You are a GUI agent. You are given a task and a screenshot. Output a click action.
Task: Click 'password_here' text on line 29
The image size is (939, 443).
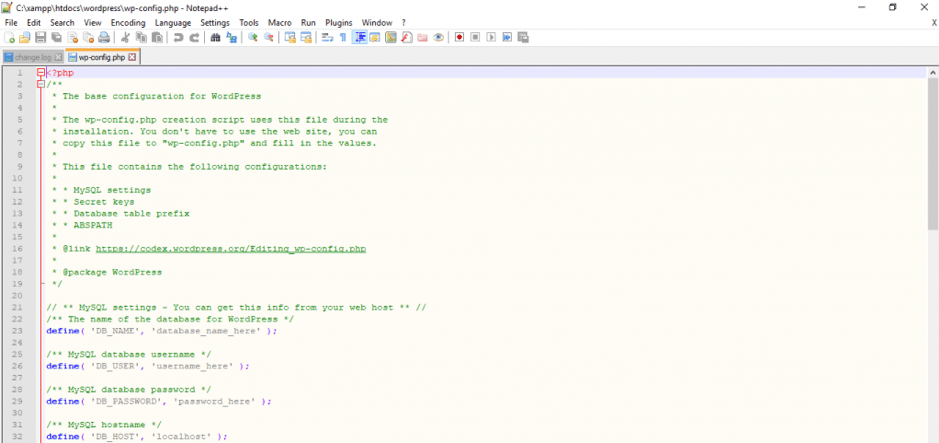pyautogui.click(x=214, y=401)
